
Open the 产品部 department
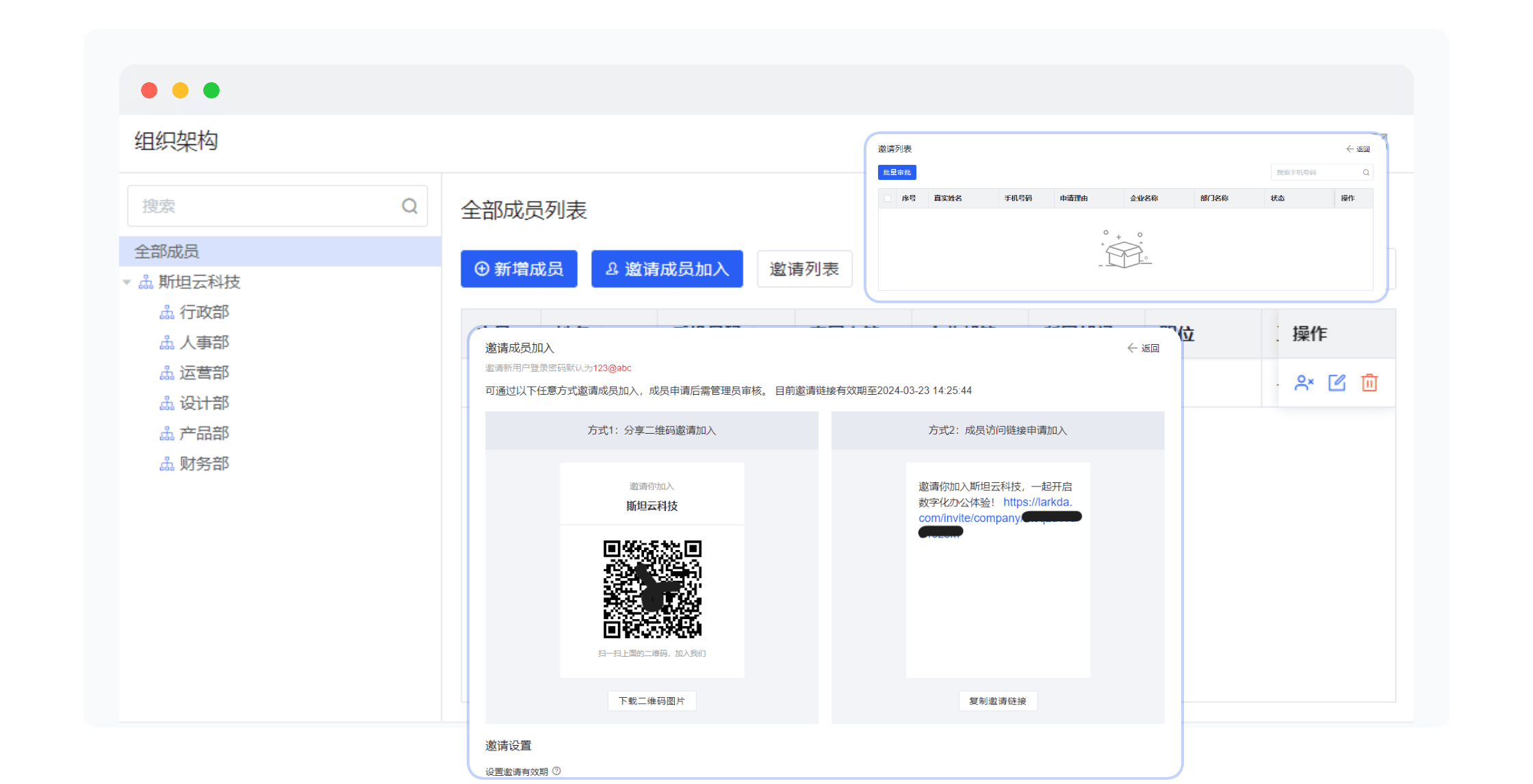[204, 433]
